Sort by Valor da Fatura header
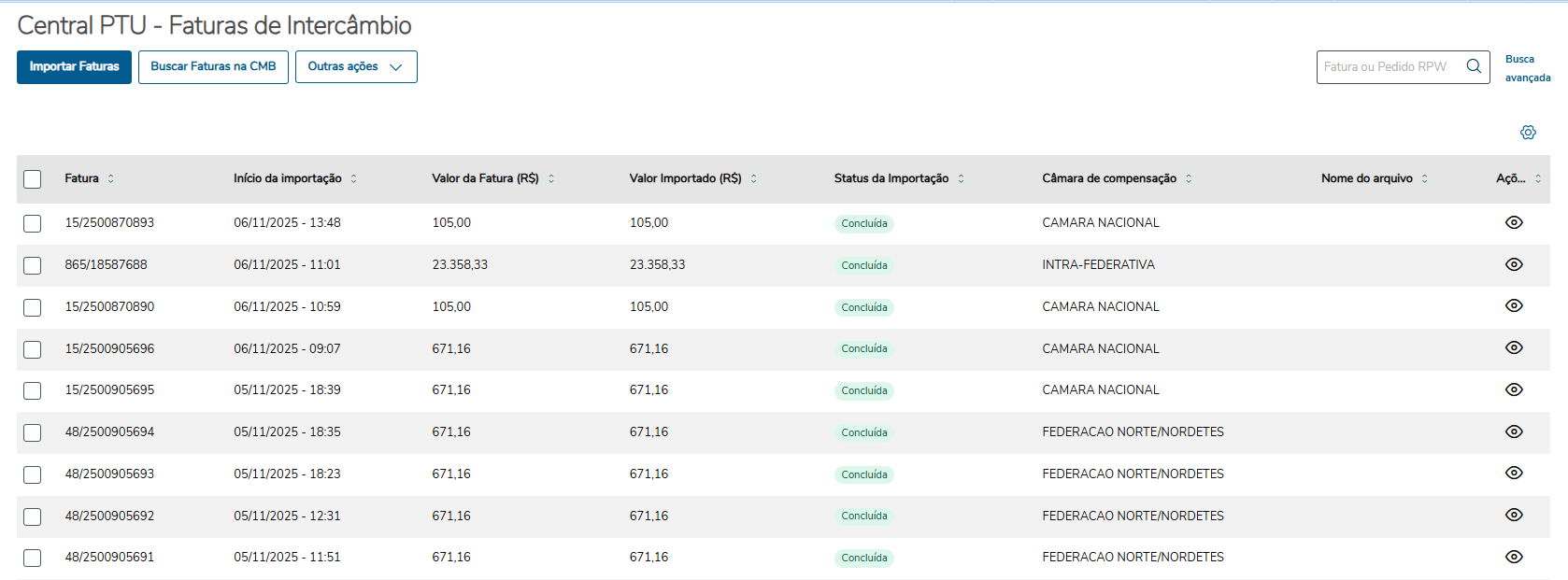The image size is (1568, 580). coord(551,178)
